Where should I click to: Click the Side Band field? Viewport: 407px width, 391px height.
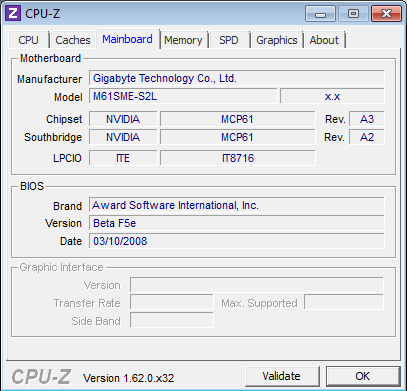[172, 320]
